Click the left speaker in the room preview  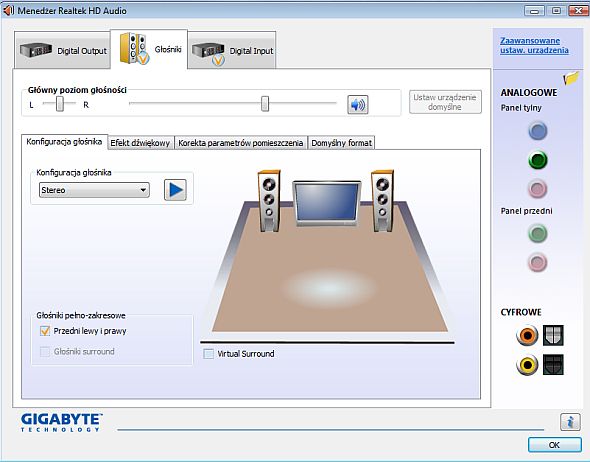[x=269, y=201]
